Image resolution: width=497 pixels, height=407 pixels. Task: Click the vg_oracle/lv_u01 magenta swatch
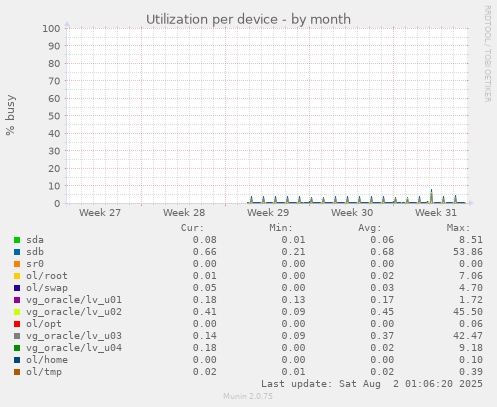pyautogui.click(x=17, y=300)
